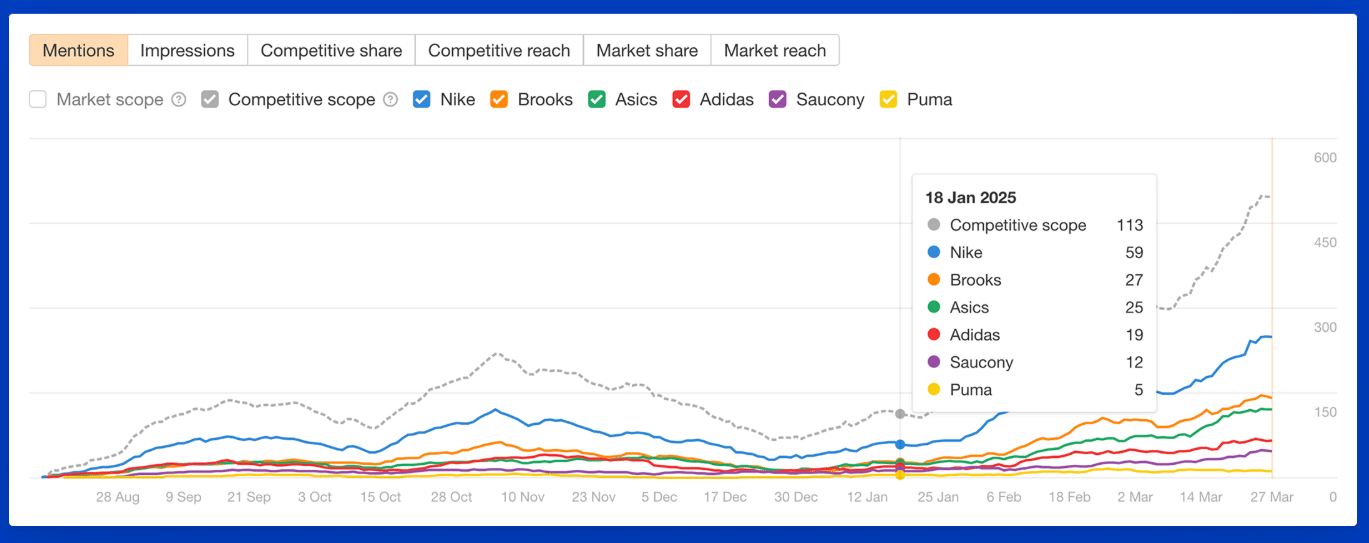Open Competitive scope help icon
The height and width of the screenshot is (543, 1369).
coord(391,100)
